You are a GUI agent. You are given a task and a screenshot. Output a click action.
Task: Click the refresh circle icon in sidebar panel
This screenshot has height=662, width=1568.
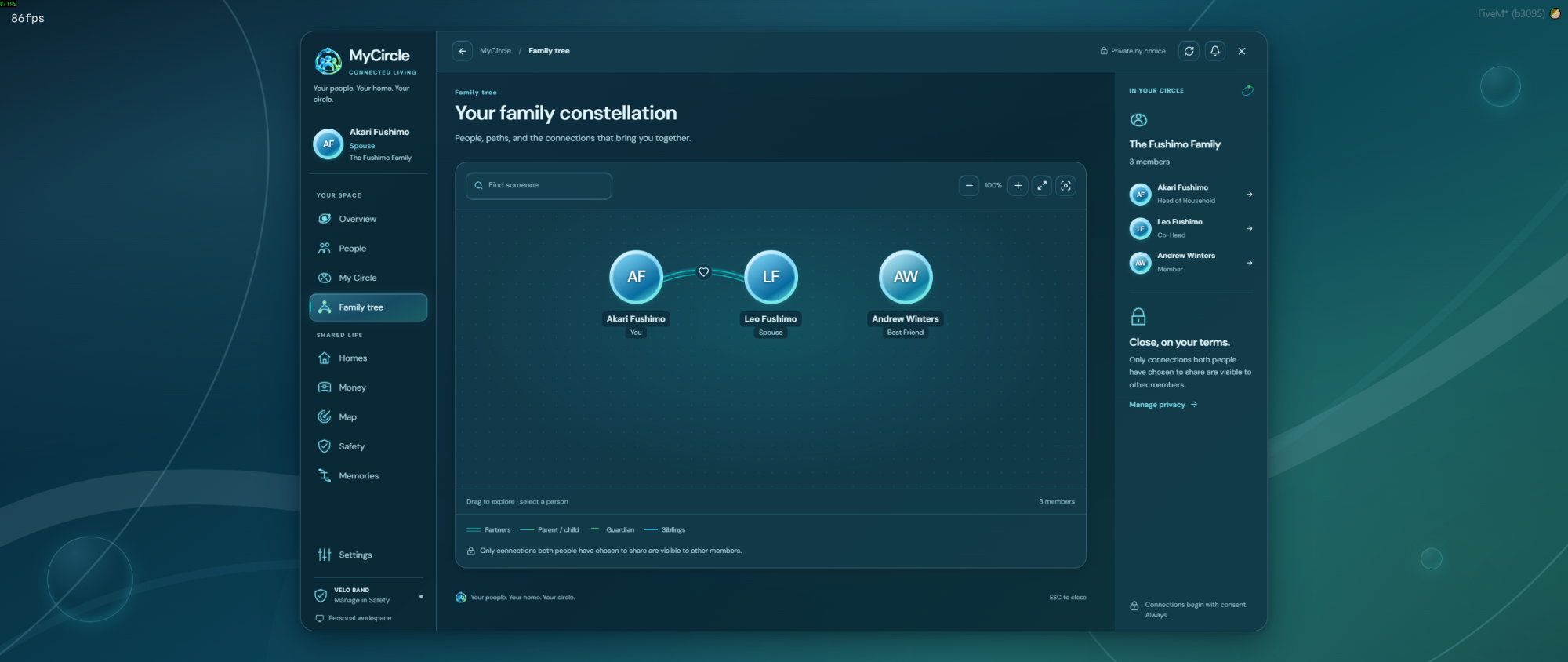click(1247, 90)
